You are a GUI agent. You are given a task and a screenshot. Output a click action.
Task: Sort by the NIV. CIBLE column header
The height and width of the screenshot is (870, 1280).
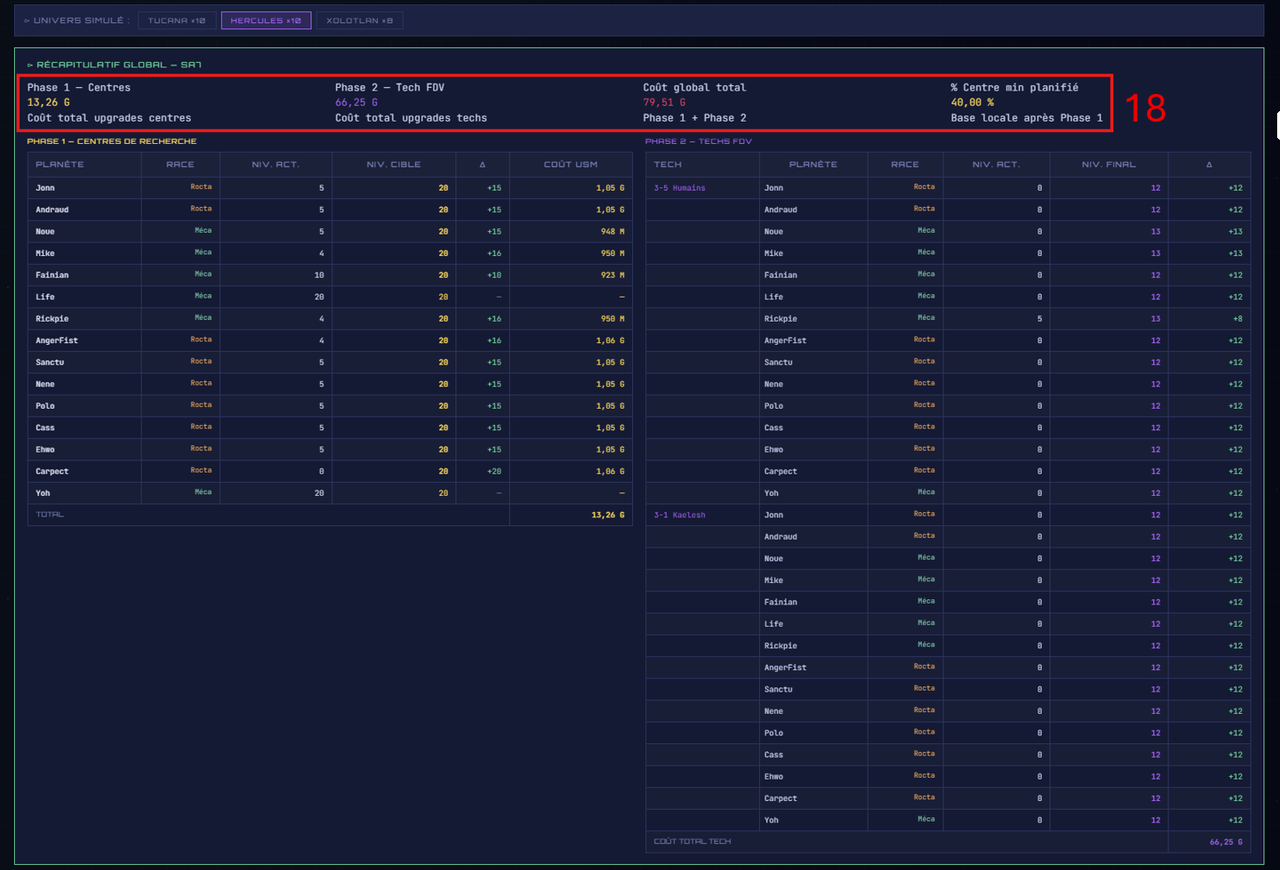click(394, 164)
